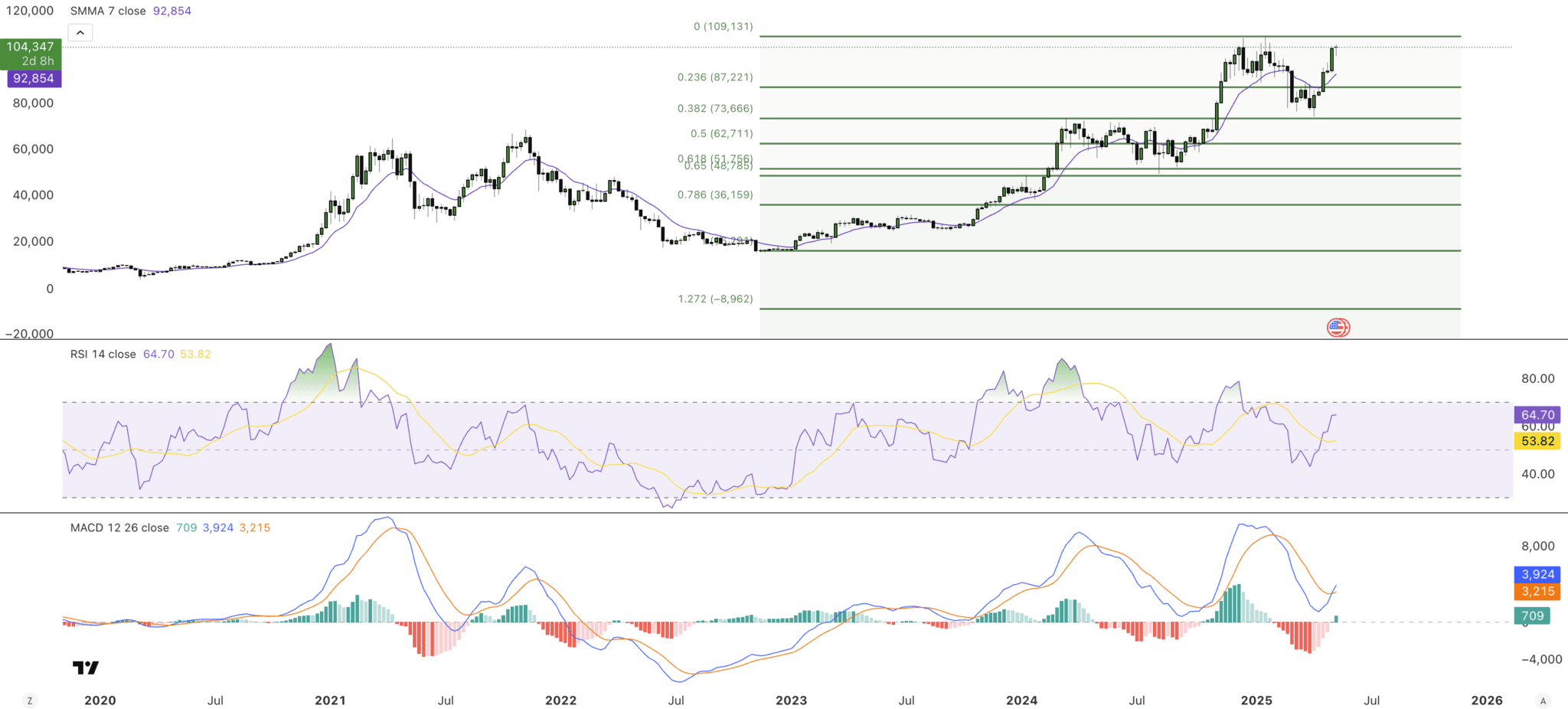Image resolution: width=1568 pixels, height=709 pixels.
Task: Click 80,000 on the price scale
Action: pyautogui.click(x=32, y=102)
